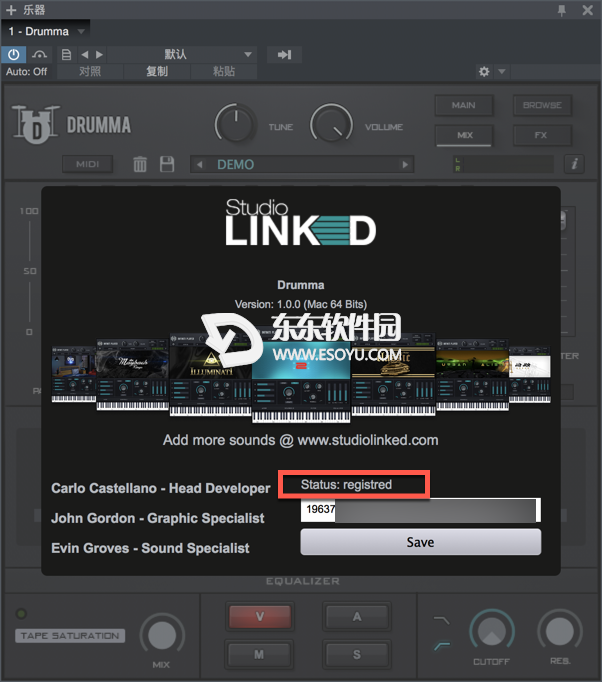This screenshot has height=682, width=602.
Task: Click the Illuminati plugin thumbnail
Action: point(211,375)
